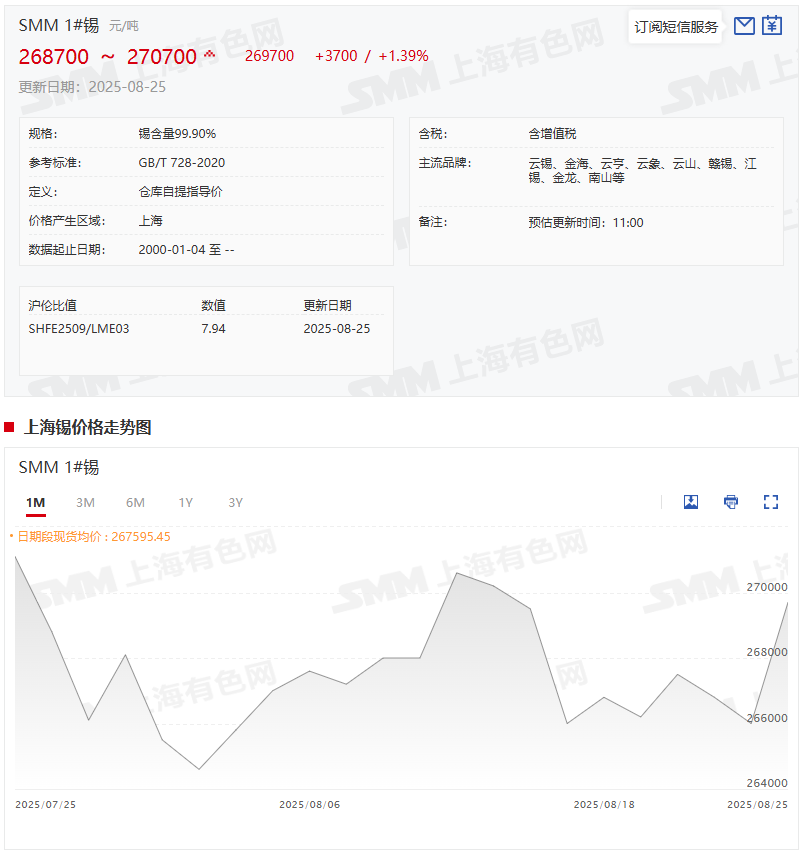Screen dimensions: 807x855
Task: Click the 数值 column header
Action: 213,305
